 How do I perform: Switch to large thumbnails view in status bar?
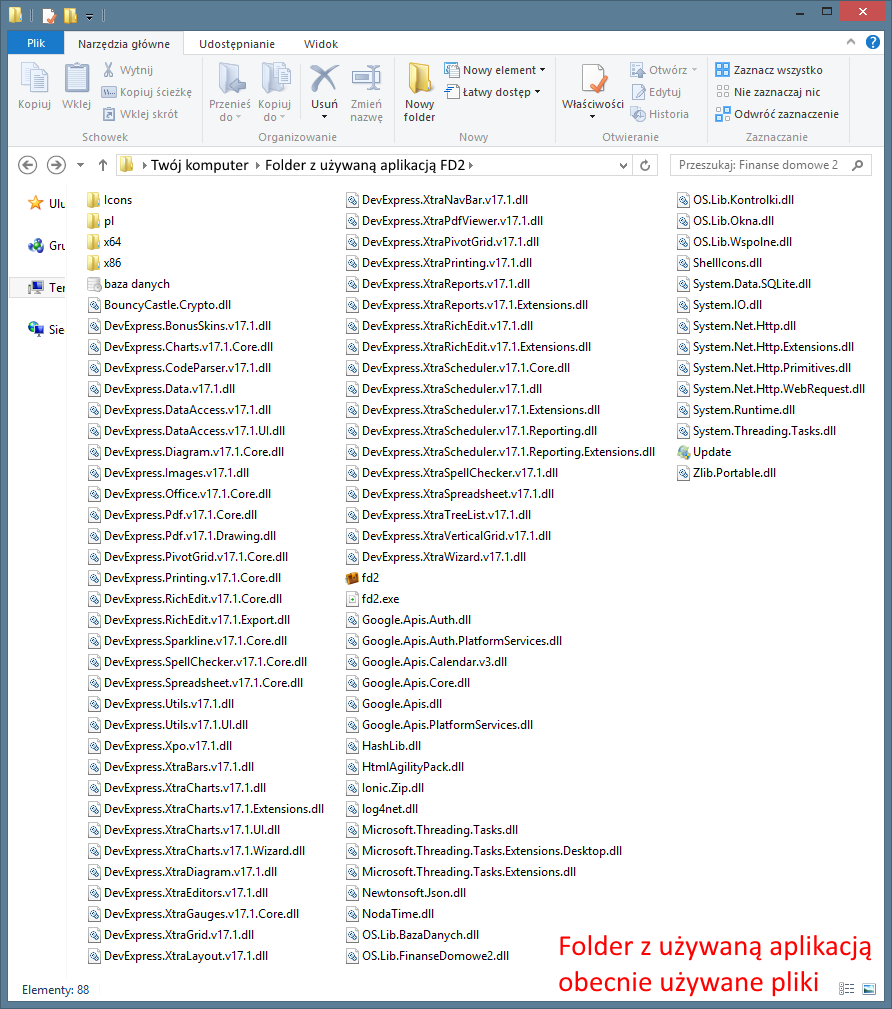pos(868,989)
